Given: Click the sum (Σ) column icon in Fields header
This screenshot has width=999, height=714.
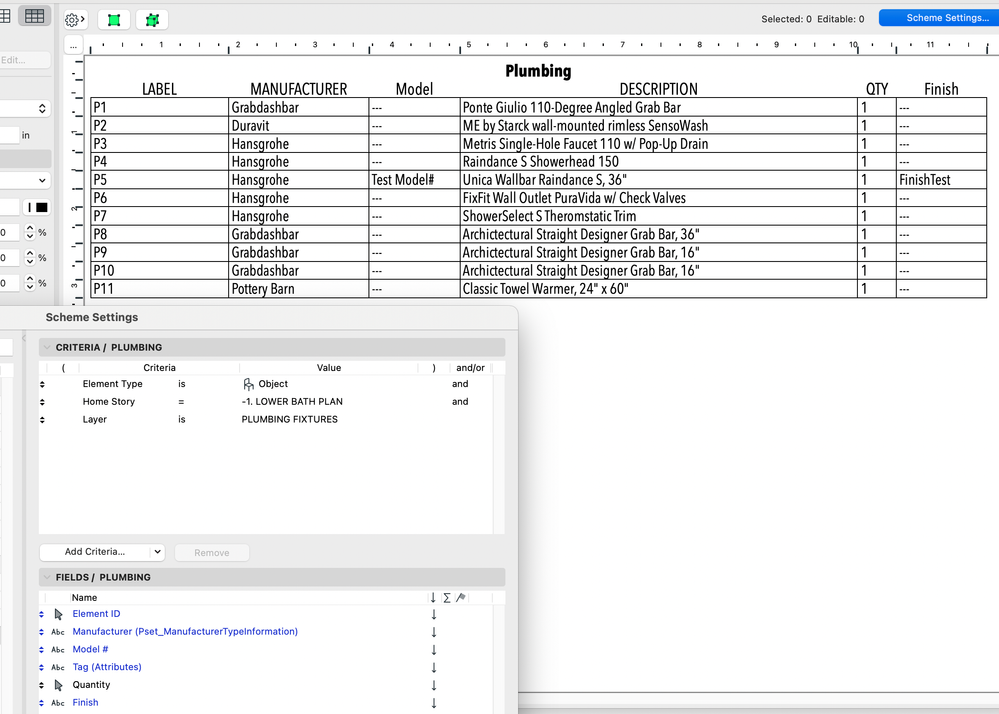Looking at the screenshot, I should [x=447, y=596].
